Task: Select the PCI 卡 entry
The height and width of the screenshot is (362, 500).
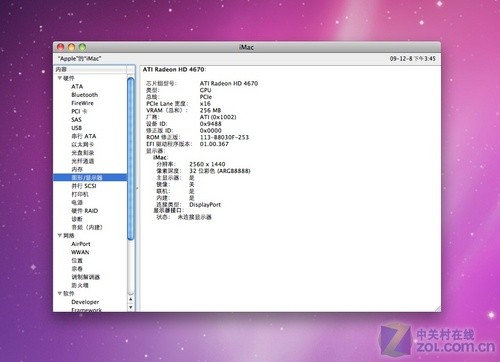Action: click(x=79, y=111)
